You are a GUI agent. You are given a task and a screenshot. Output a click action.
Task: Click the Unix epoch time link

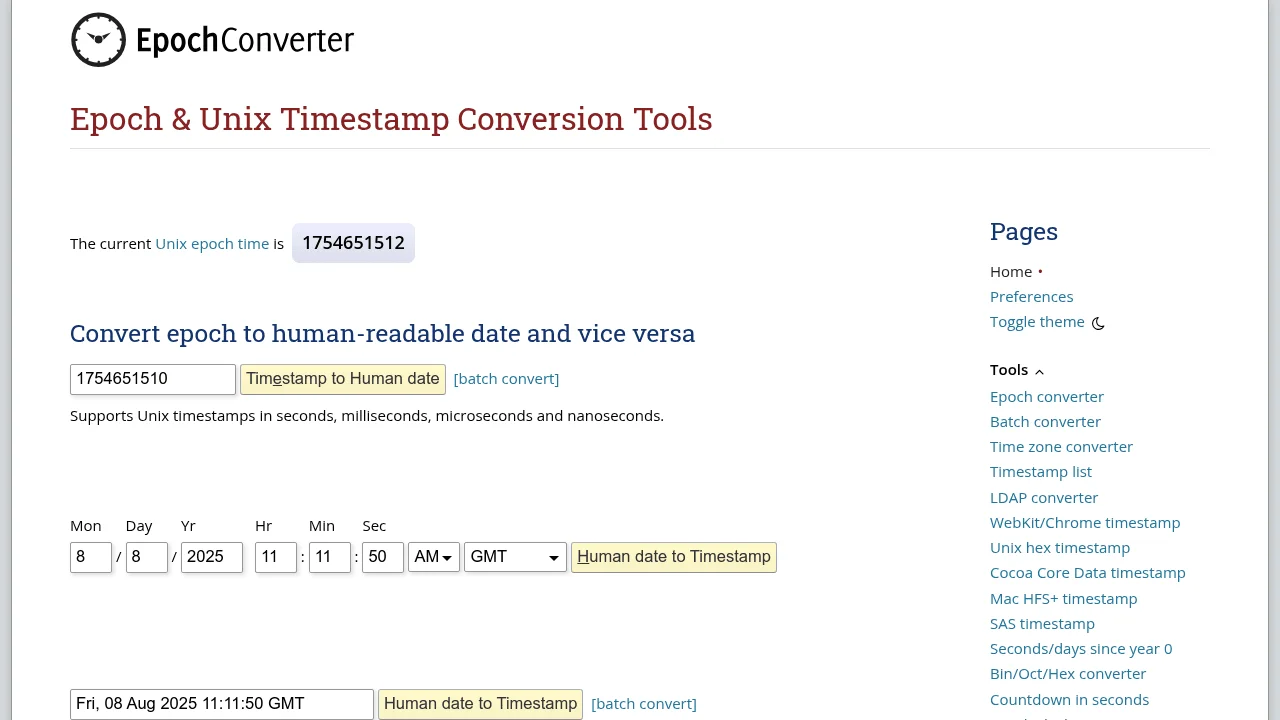point(212,244)
